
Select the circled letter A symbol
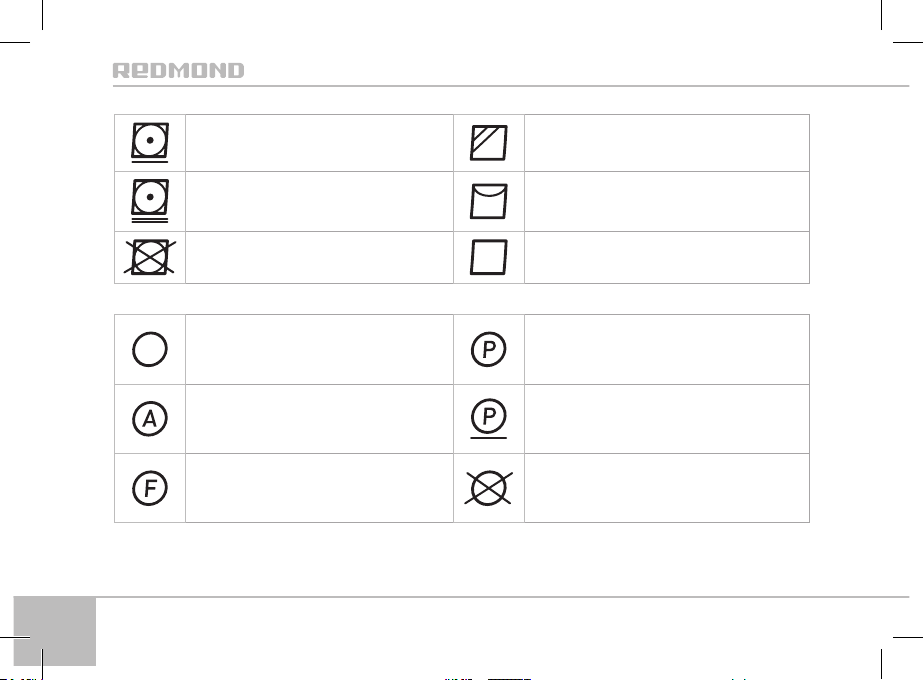150,419
